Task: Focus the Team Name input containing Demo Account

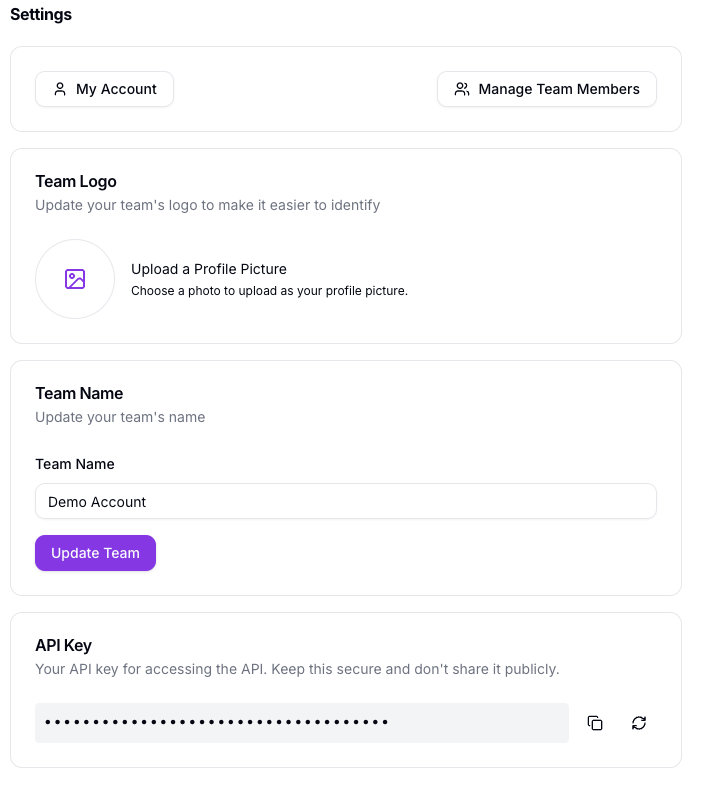Action: click(345, 502)
